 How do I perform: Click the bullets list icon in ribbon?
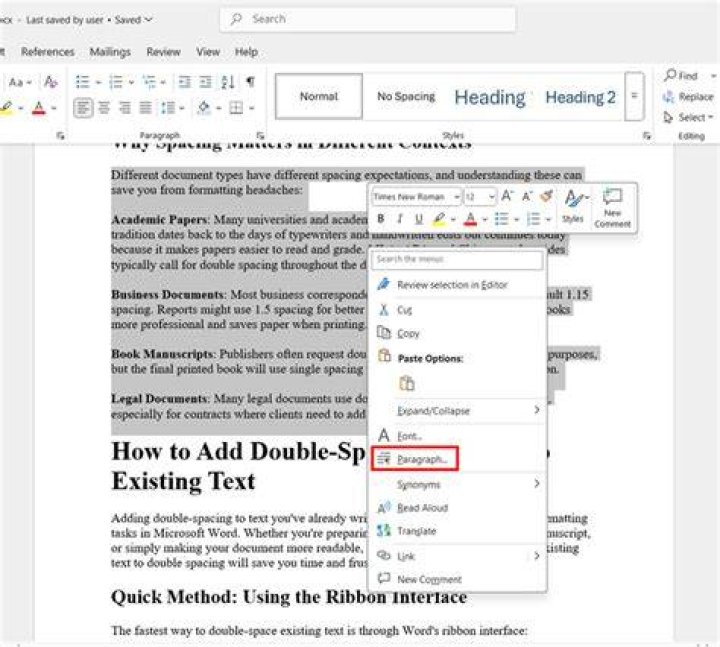click(83, 82)
